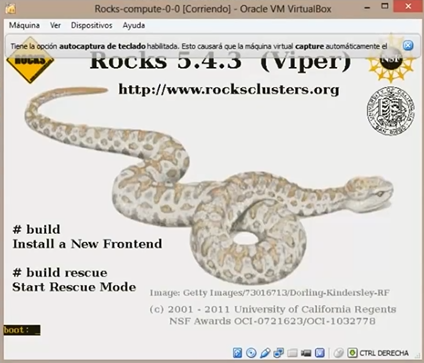Open the USB devices status icon
Screen dimensions: 424x363
coord(265,353)
